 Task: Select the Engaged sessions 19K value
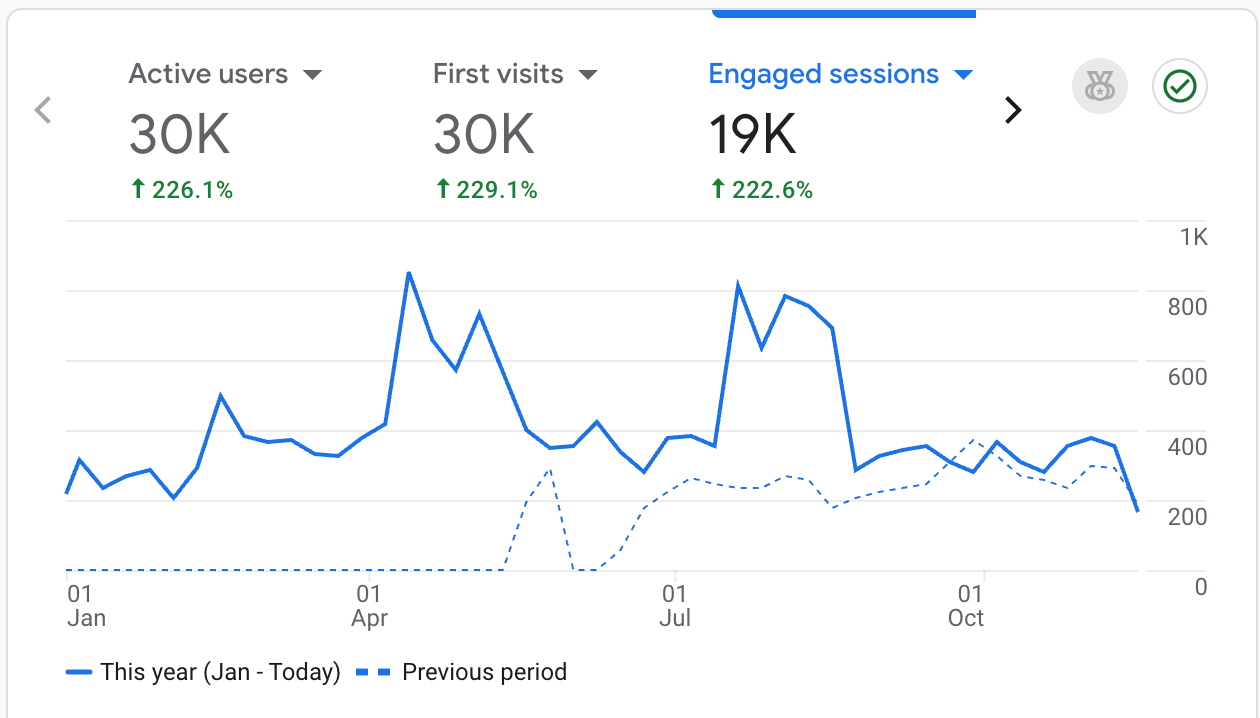(x=753, y=135)
